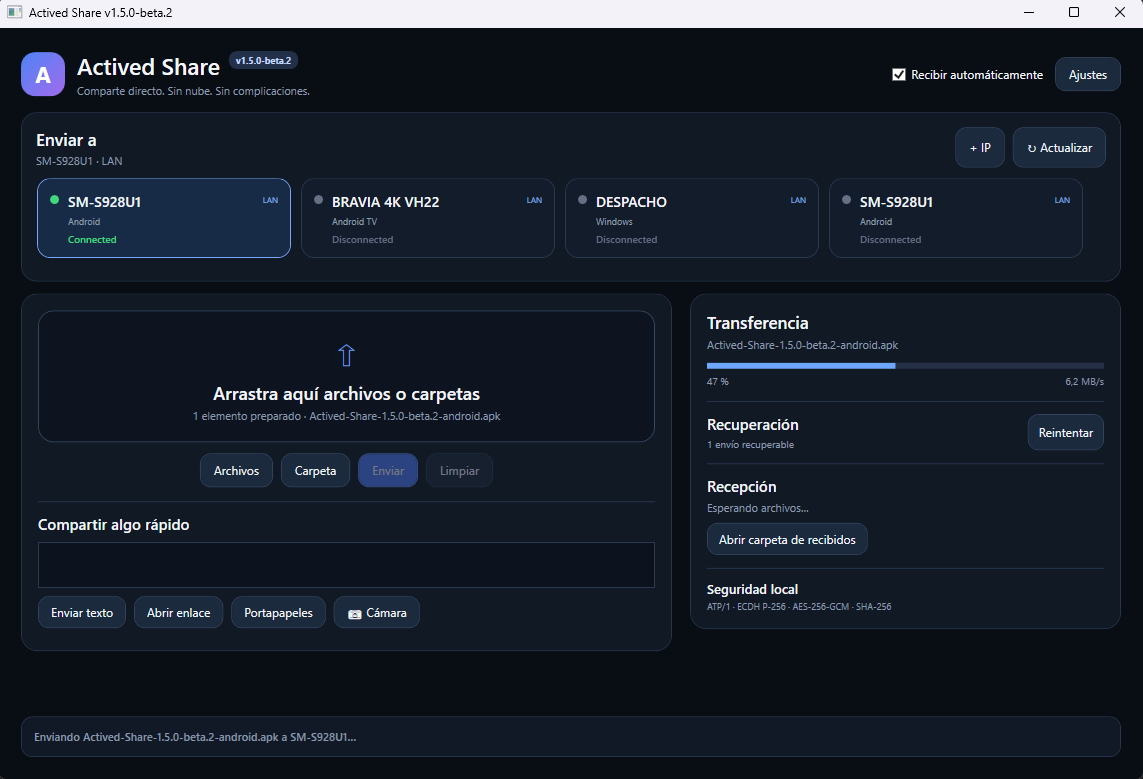Click the transfer progress bar at 47 %
The height and width of the screenshot is (779, 1143).
[905, 366]
